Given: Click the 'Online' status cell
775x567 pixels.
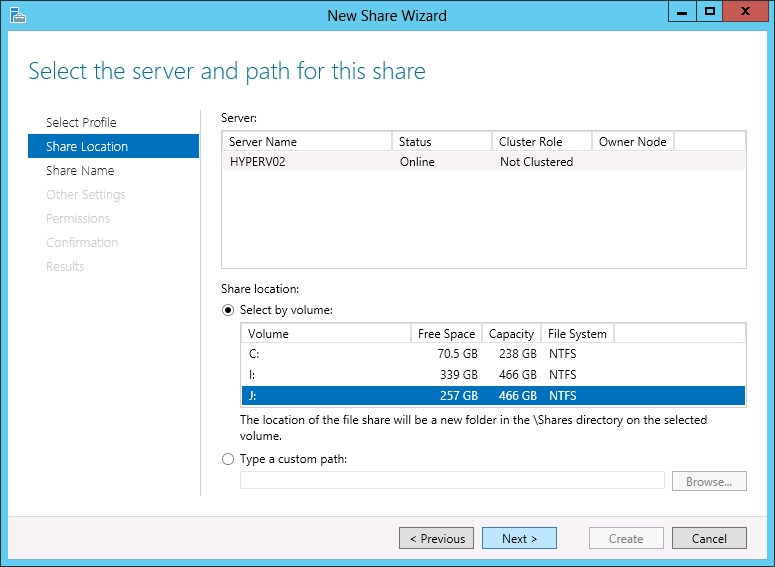Looking at the screenshot, I should tap(417, 162).
